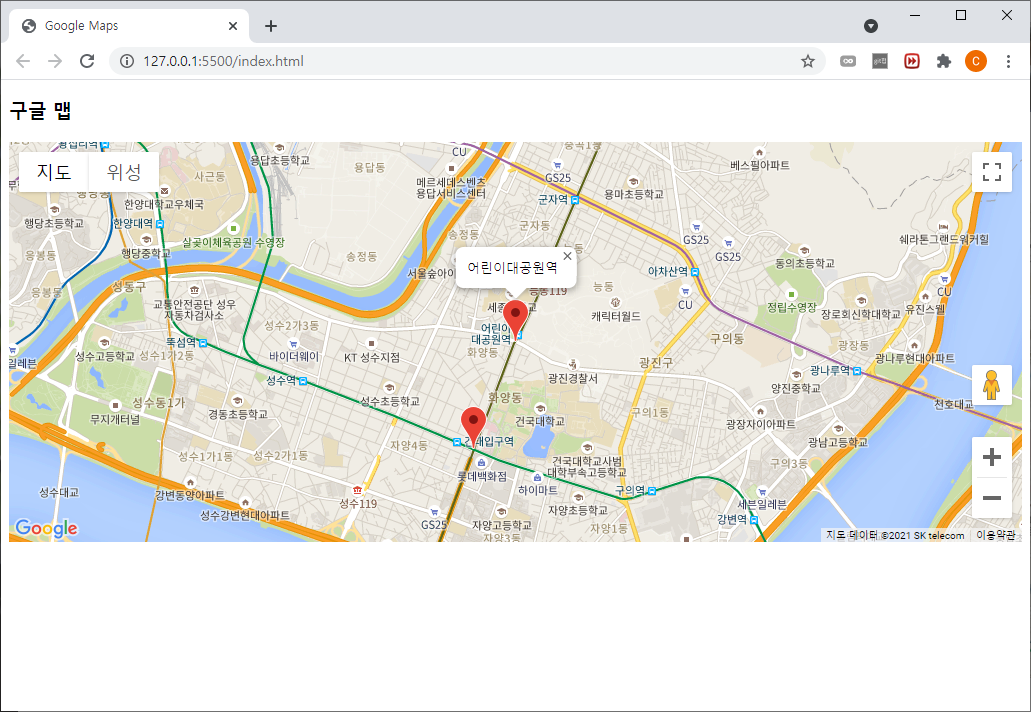The image size is (1031, 712).
Task: Click the 성수119 map label
Action: click(358, 504)
